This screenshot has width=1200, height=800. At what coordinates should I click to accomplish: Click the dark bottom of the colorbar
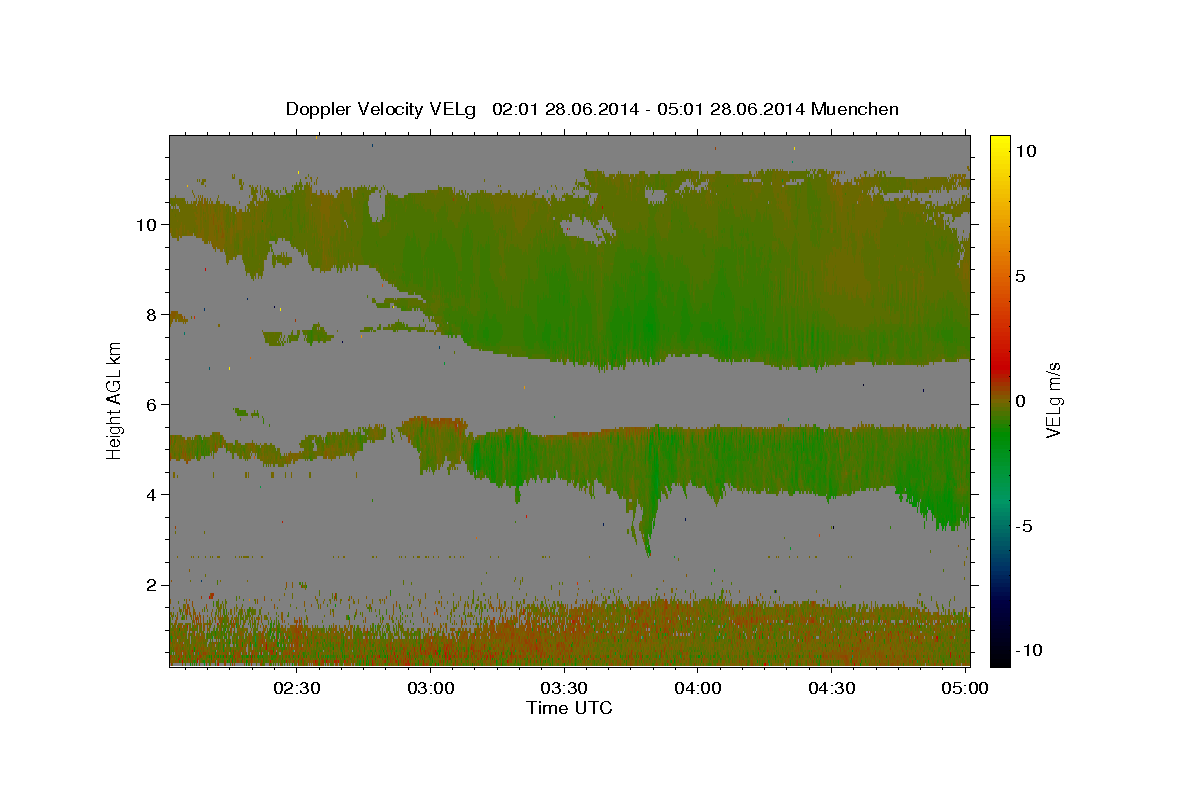[1000, 650]
